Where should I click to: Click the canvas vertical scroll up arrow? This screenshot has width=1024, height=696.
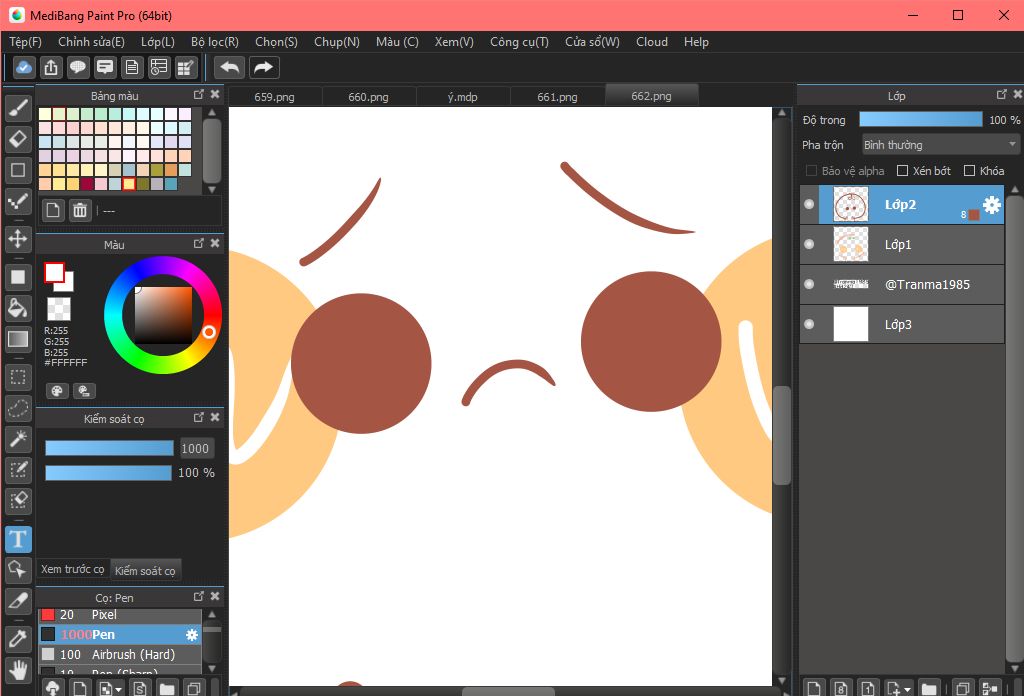[x=781, y=113]
